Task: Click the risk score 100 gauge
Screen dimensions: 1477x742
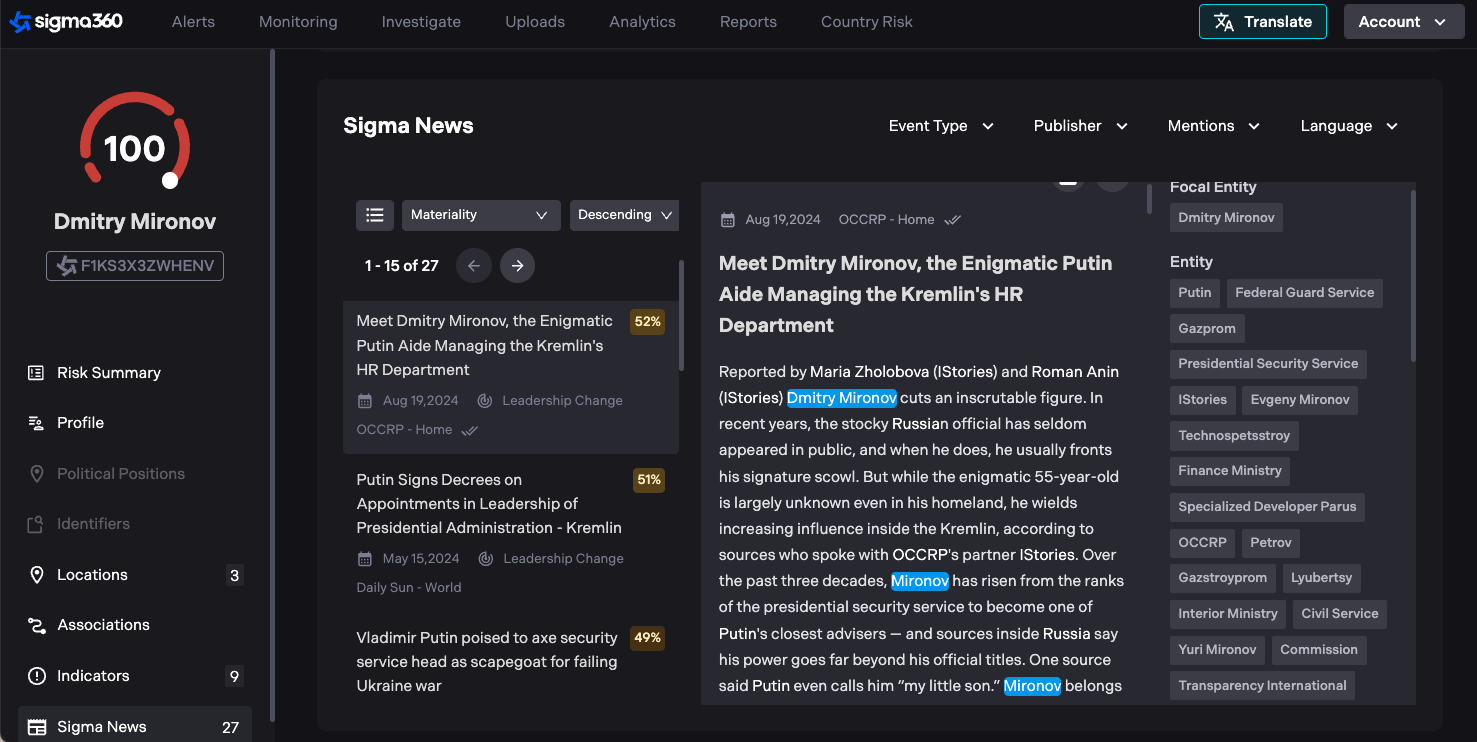Action: [x=135, y=148]
